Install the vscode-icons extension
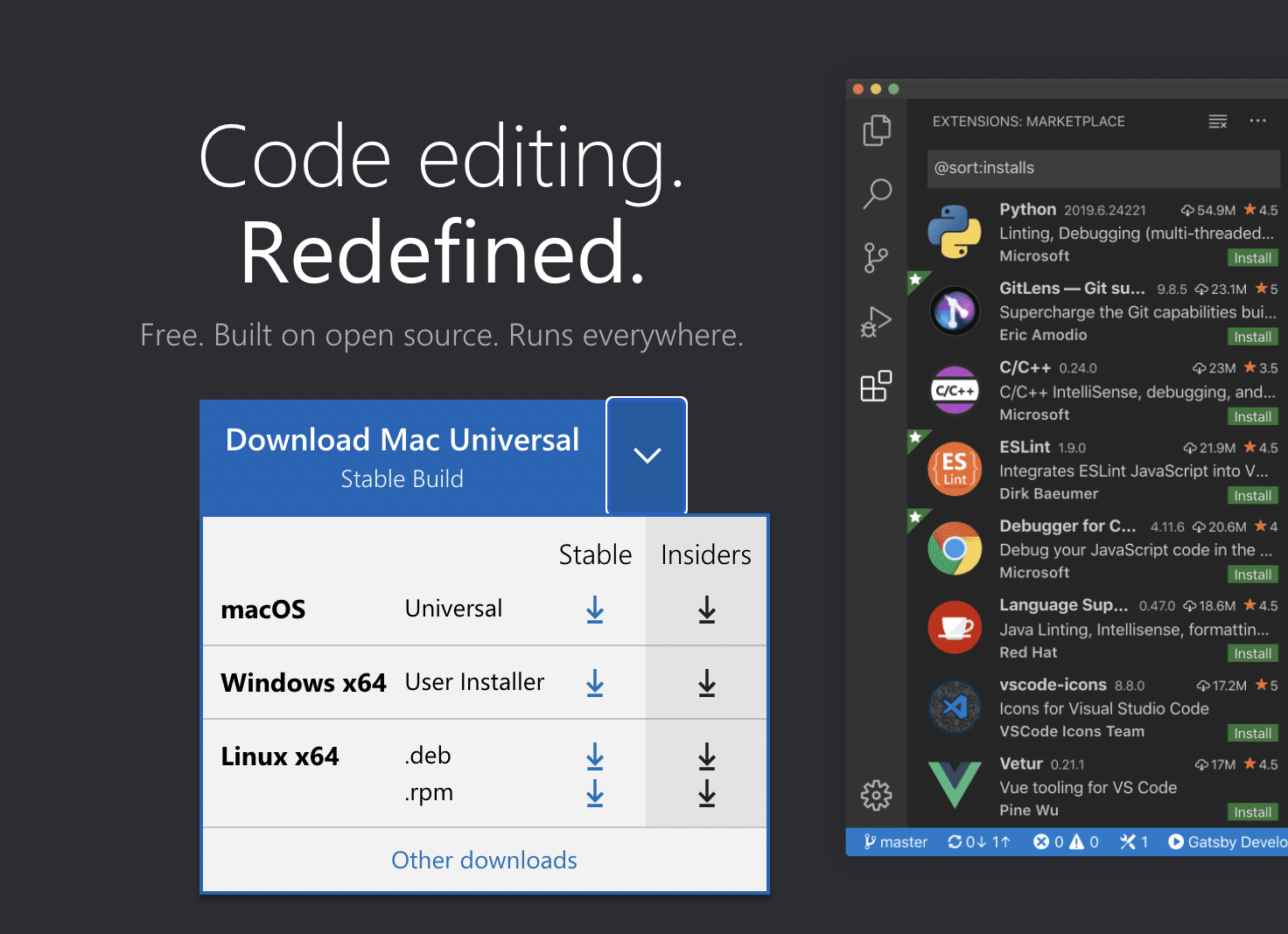The height and width of the screenshot is (934, 1288). [x=1253, y=733]
